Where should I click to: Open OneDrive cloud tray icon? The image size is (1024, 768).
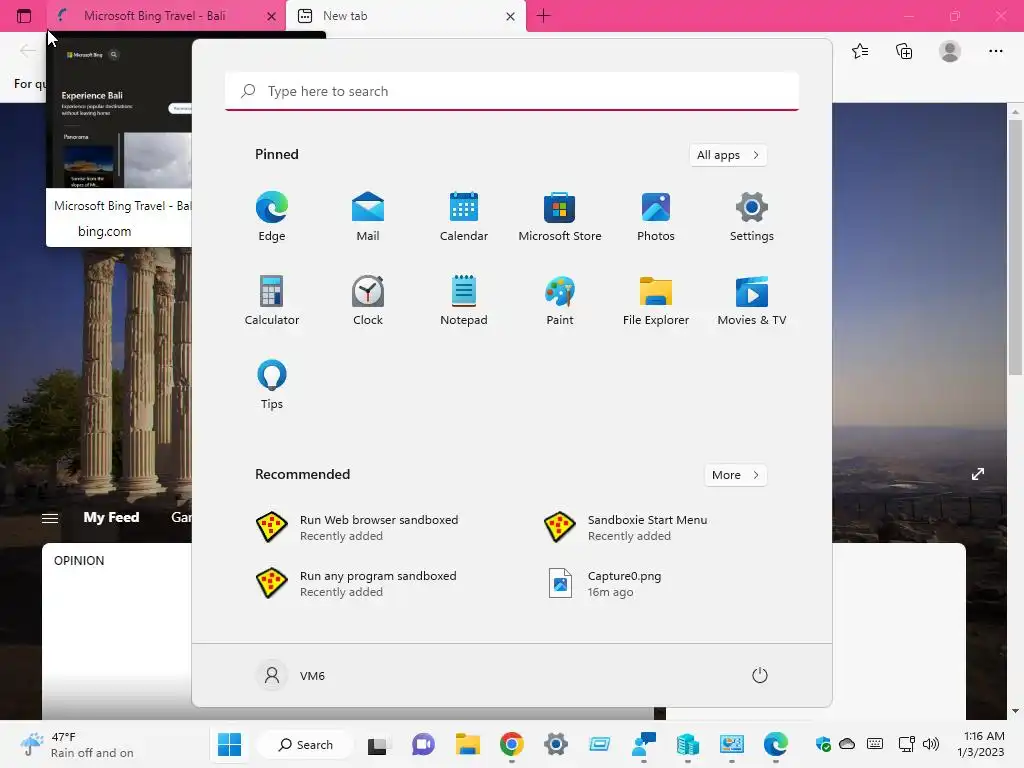[847, 744]
